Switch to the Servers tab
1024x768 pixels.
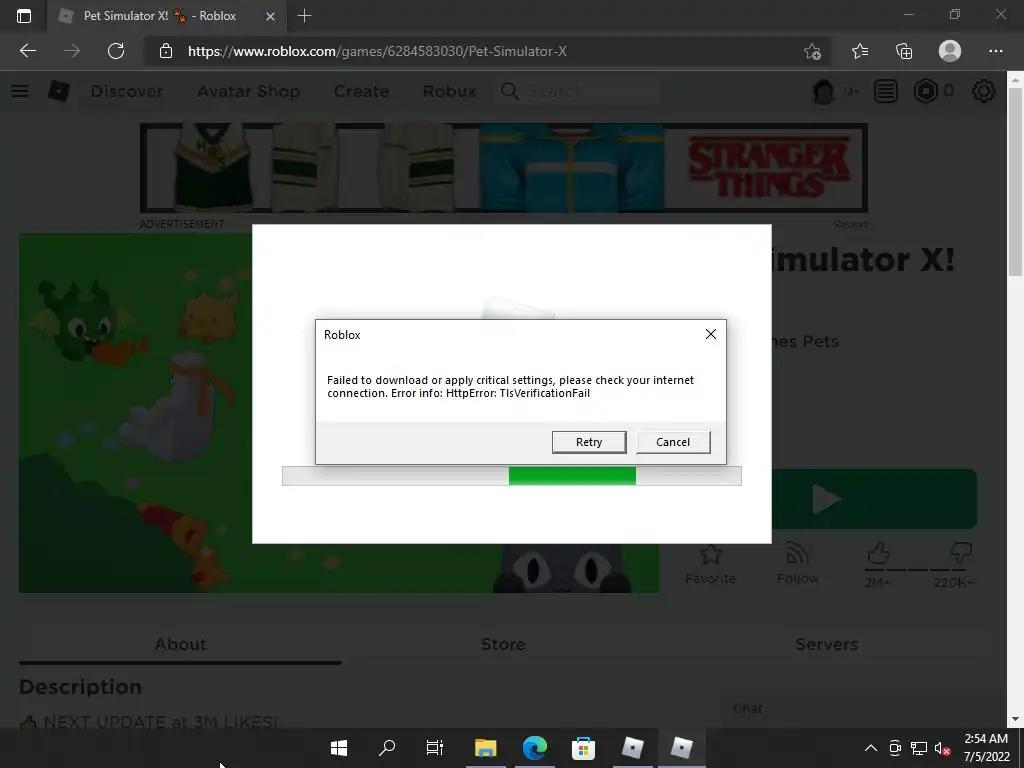tap(827, 645)
